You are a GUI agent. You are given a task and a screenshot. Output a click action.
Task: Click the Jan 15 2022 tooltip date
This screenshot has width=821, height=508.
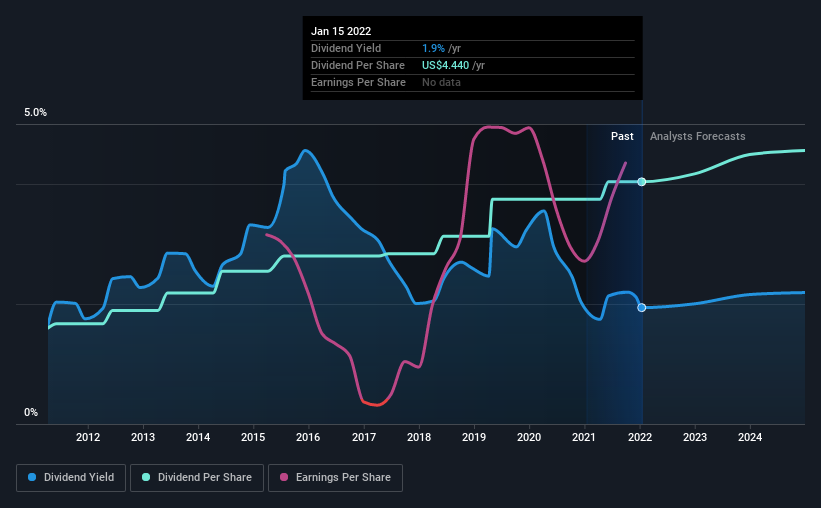tap(341, 31)
